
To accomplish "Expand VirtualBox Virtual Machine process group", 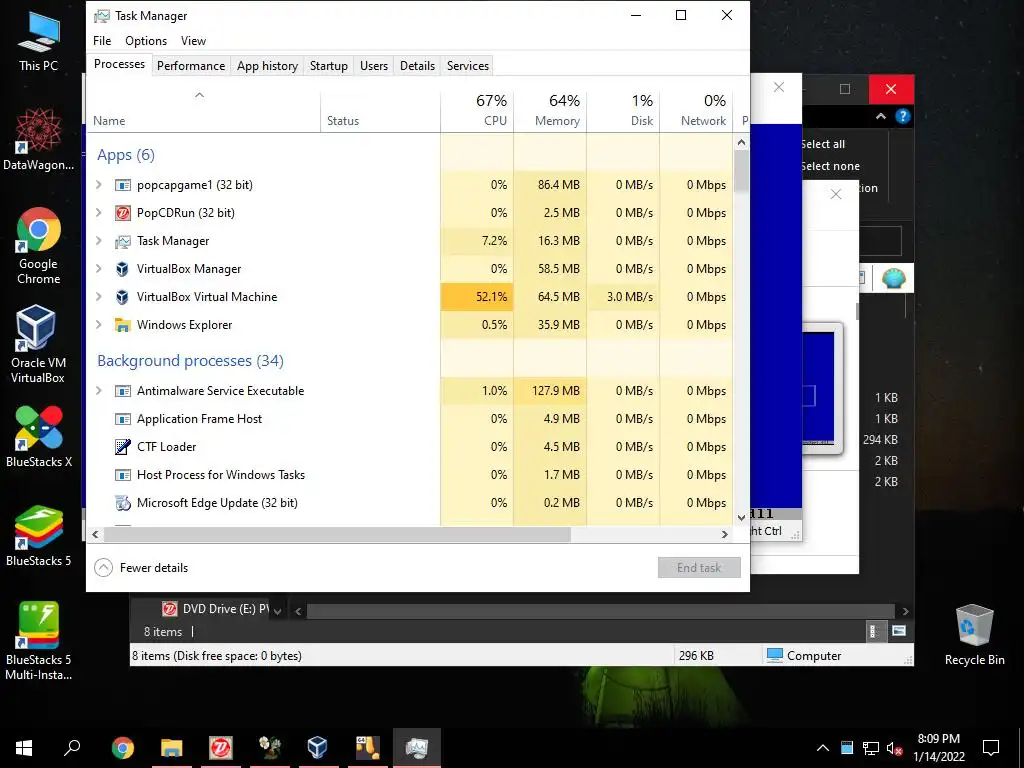I will click(x=99, y=296).
